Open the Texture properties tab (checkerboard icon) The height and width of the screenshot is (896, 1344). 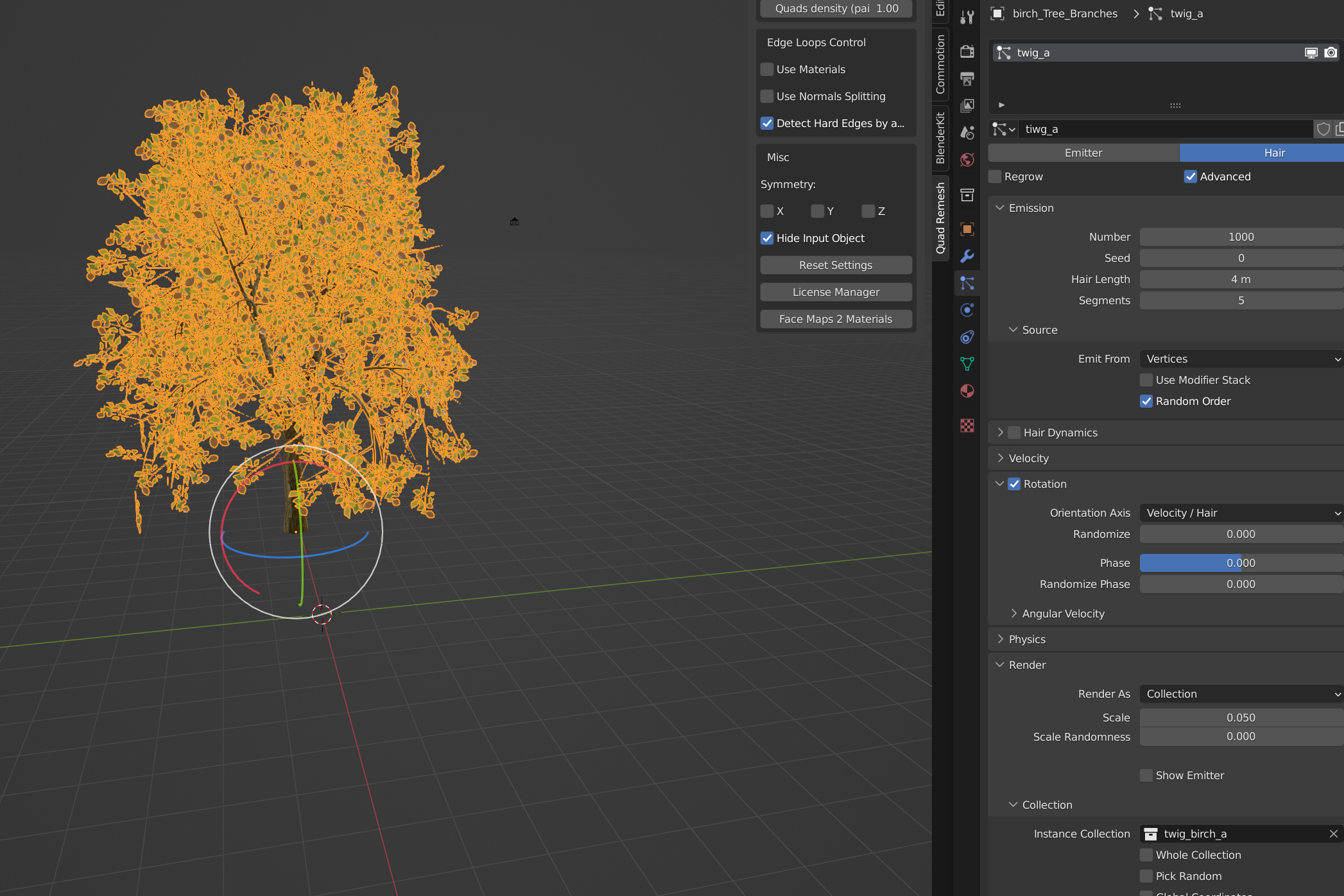click(967, 425)
